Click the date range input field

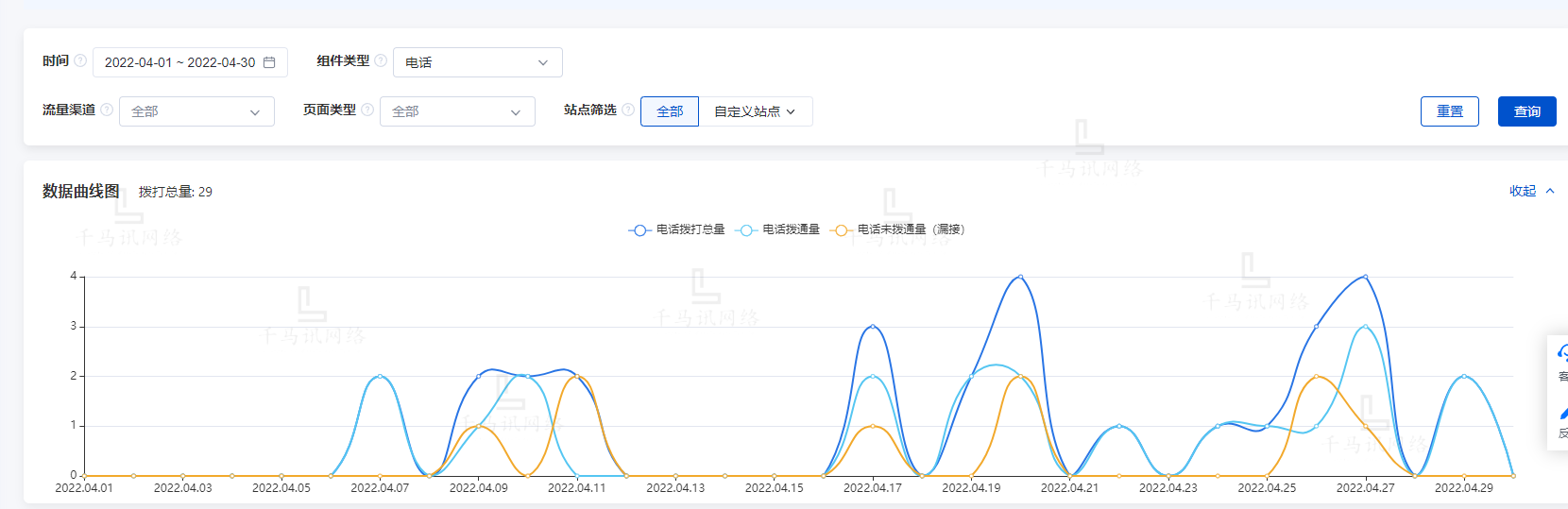[x=179, y=62]
